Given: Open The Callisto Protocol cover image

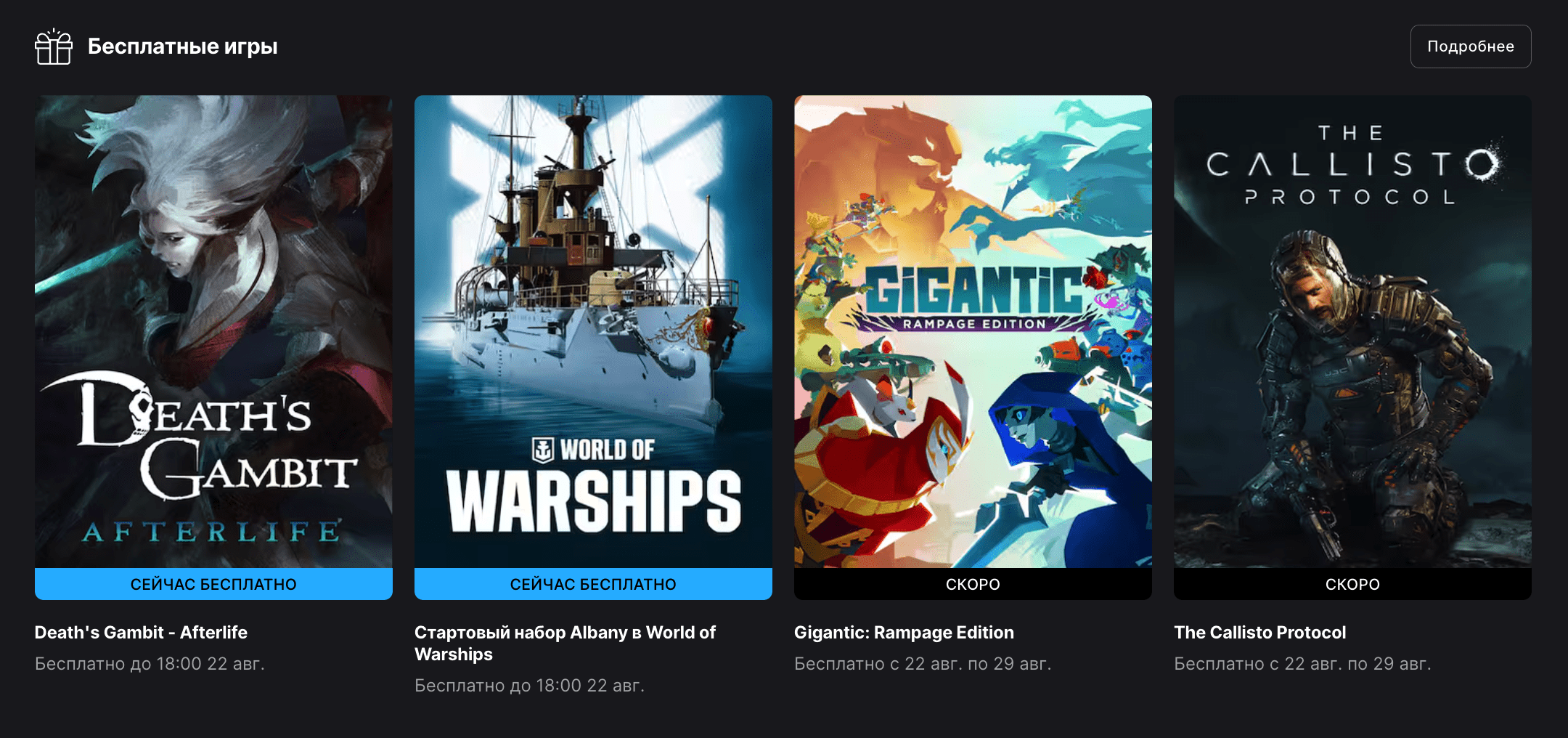Looking at the screenshot, I should (1352, 331).
